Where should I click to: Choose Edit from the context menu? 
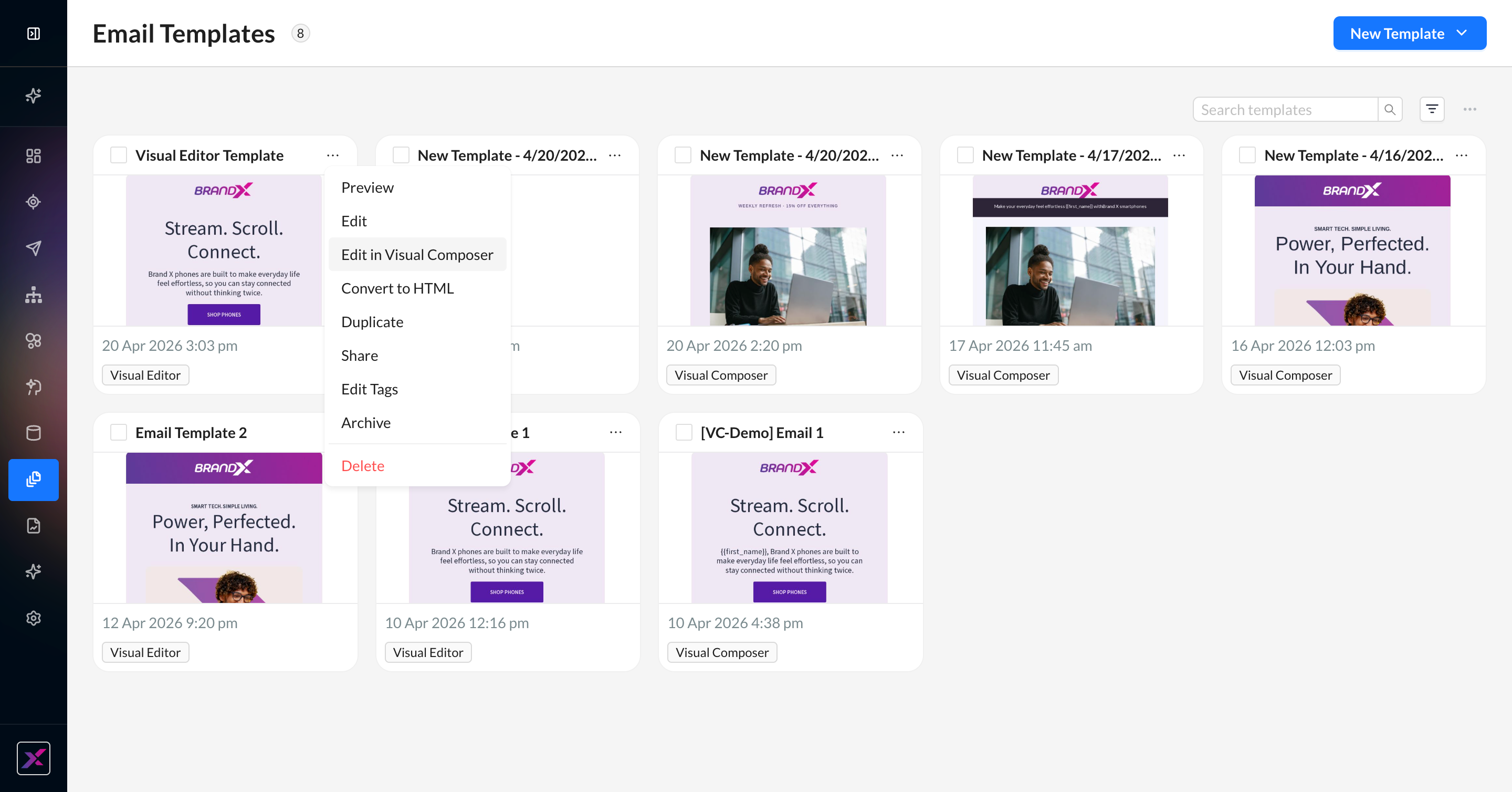417,221
